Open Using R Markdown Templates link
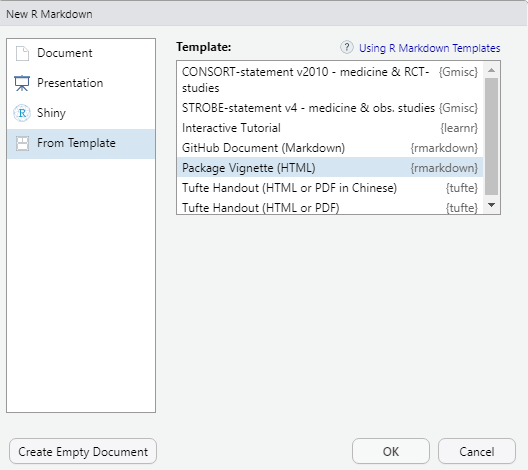The image size is (528, 470). tap(429, 48)
